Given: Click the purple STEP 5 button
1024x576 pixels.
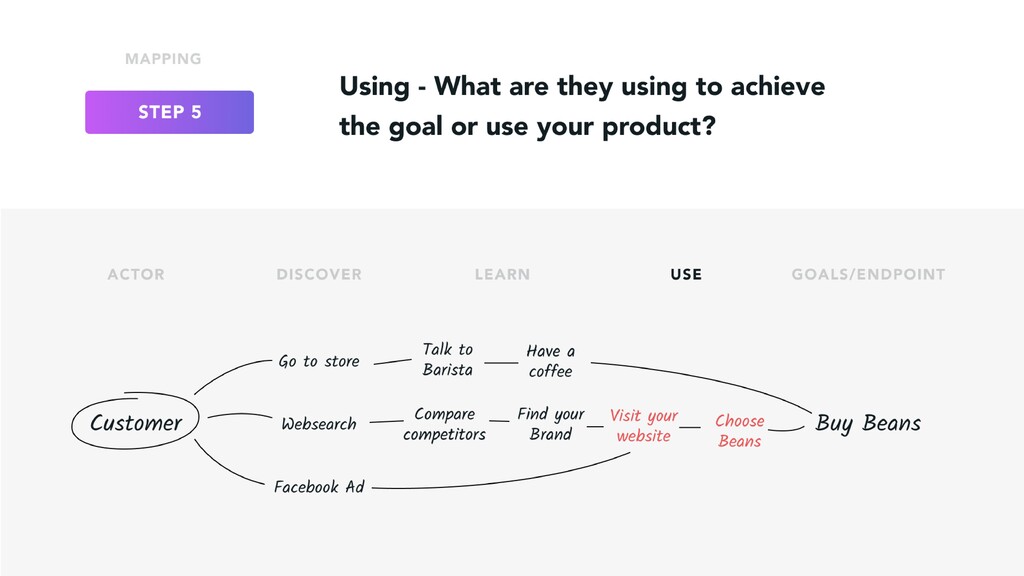Looking at the screenshot, I should tap(169, 112).
